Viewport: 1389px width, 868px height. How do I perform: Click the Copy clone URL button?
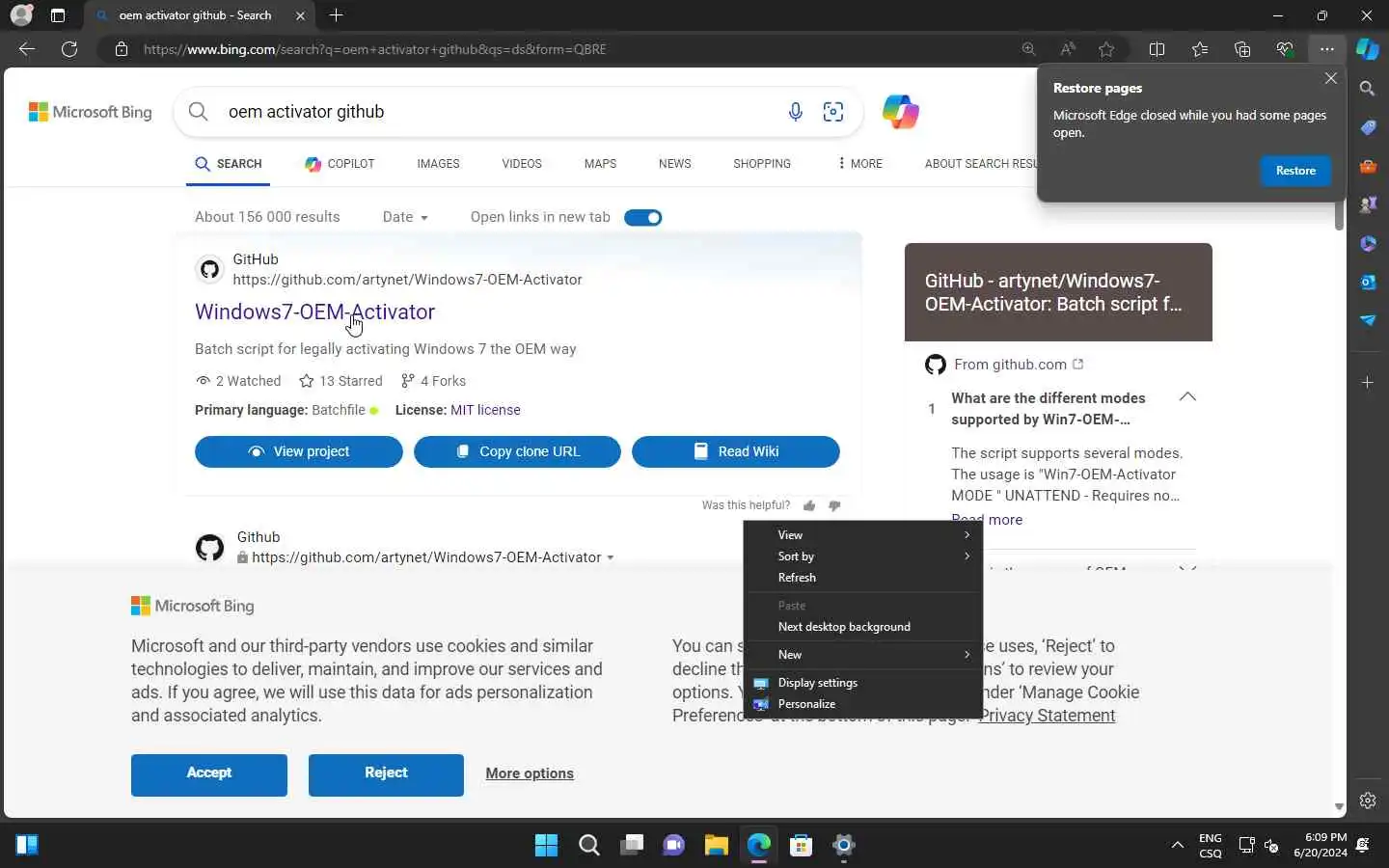point(517,451)
